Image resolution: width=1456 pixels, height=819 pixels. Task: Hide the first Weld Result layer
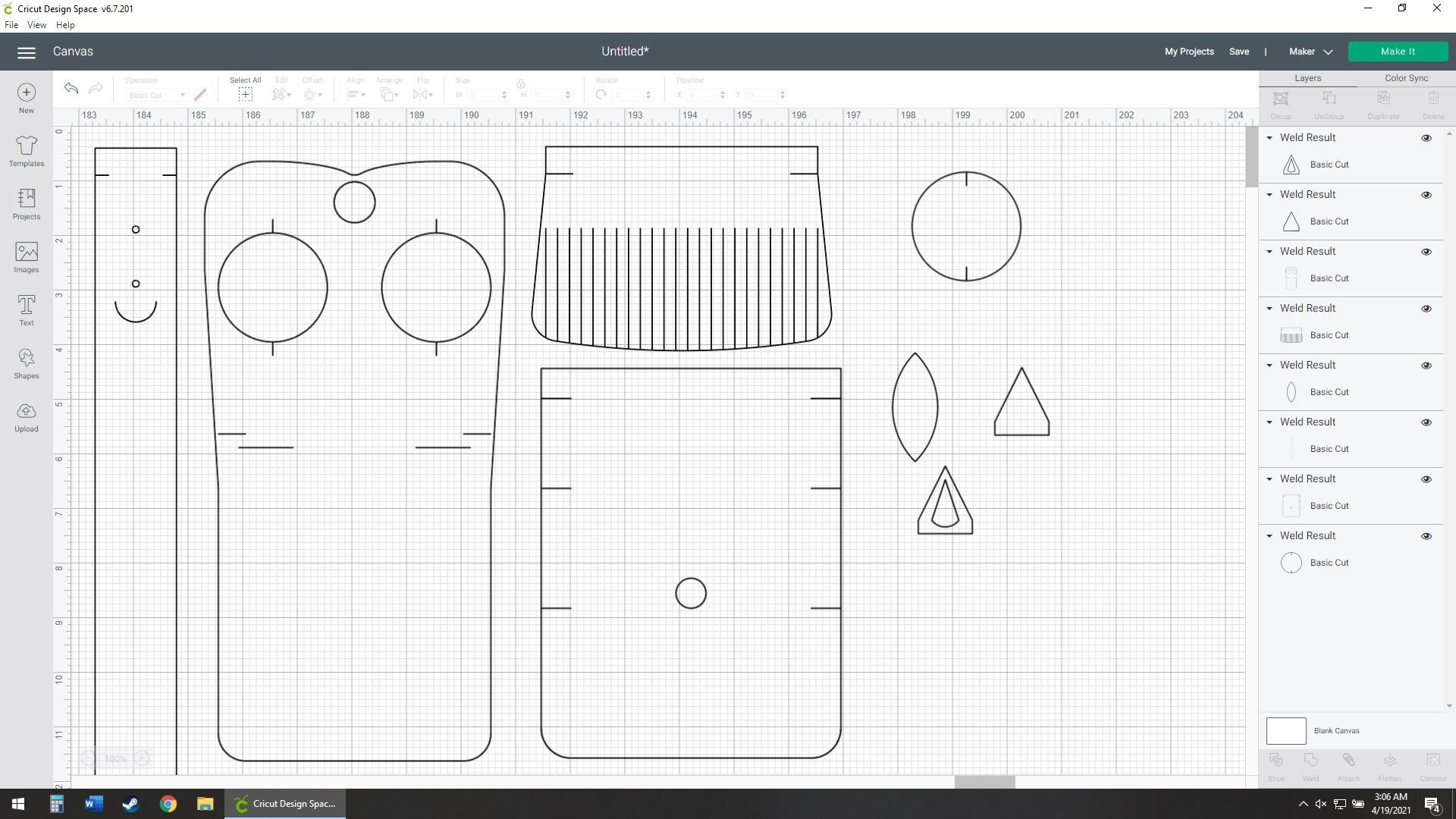[x=1426, y=137]
